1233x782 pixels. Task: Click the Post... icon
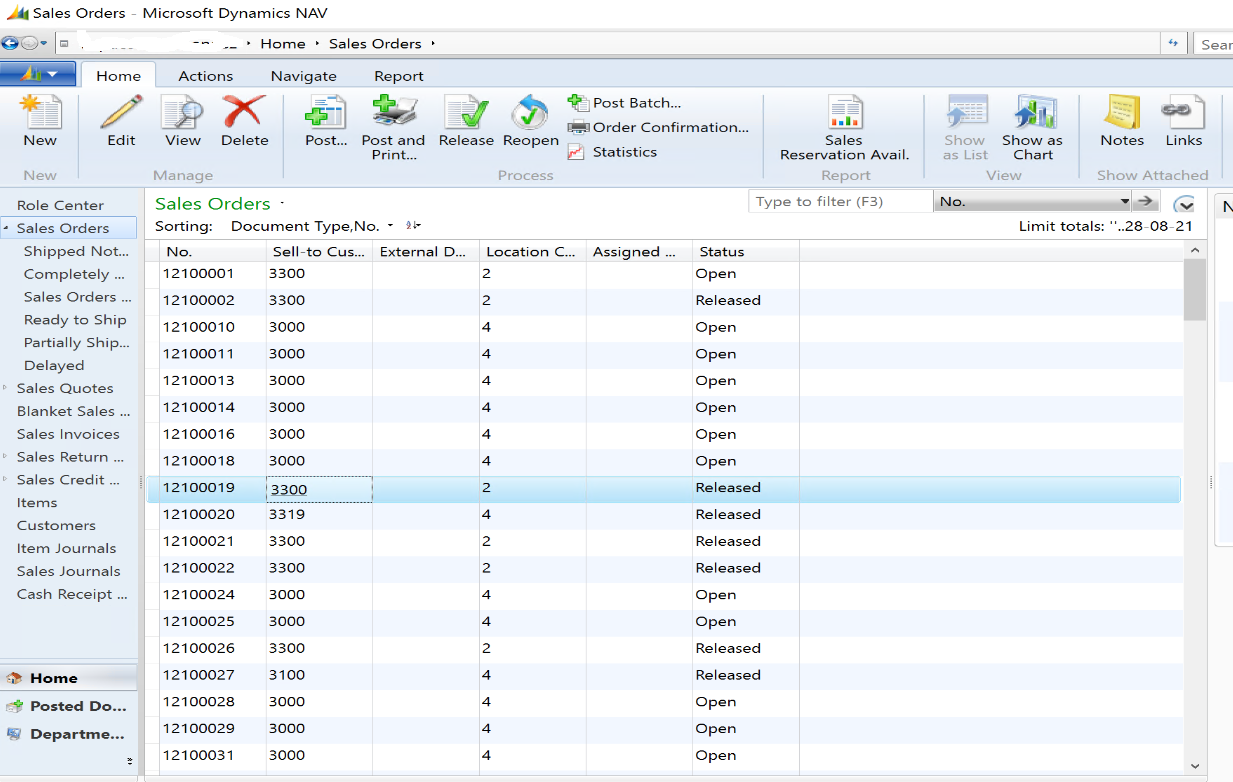tap(326, 113)
